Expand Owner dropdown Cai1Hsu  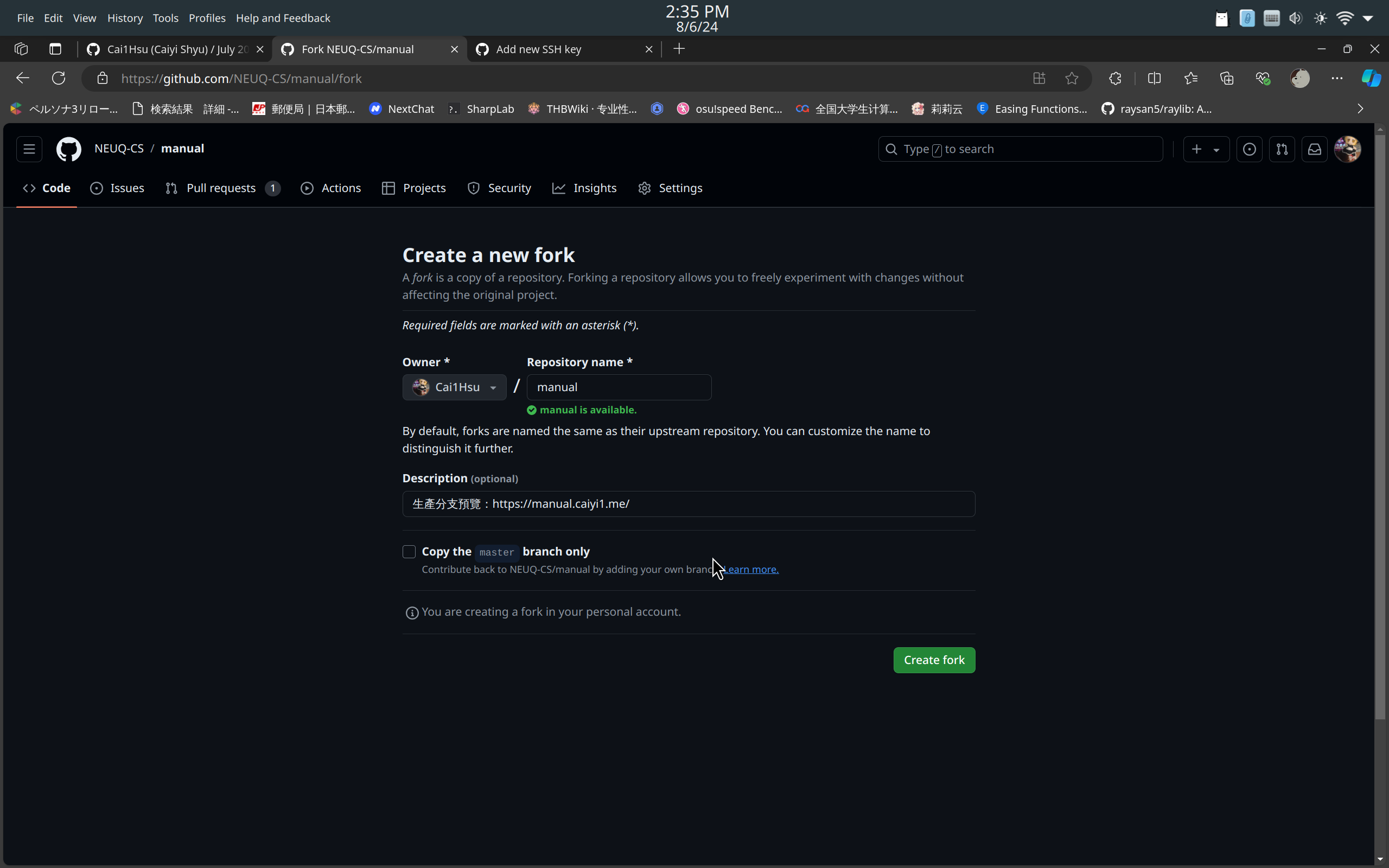(454, 387)
